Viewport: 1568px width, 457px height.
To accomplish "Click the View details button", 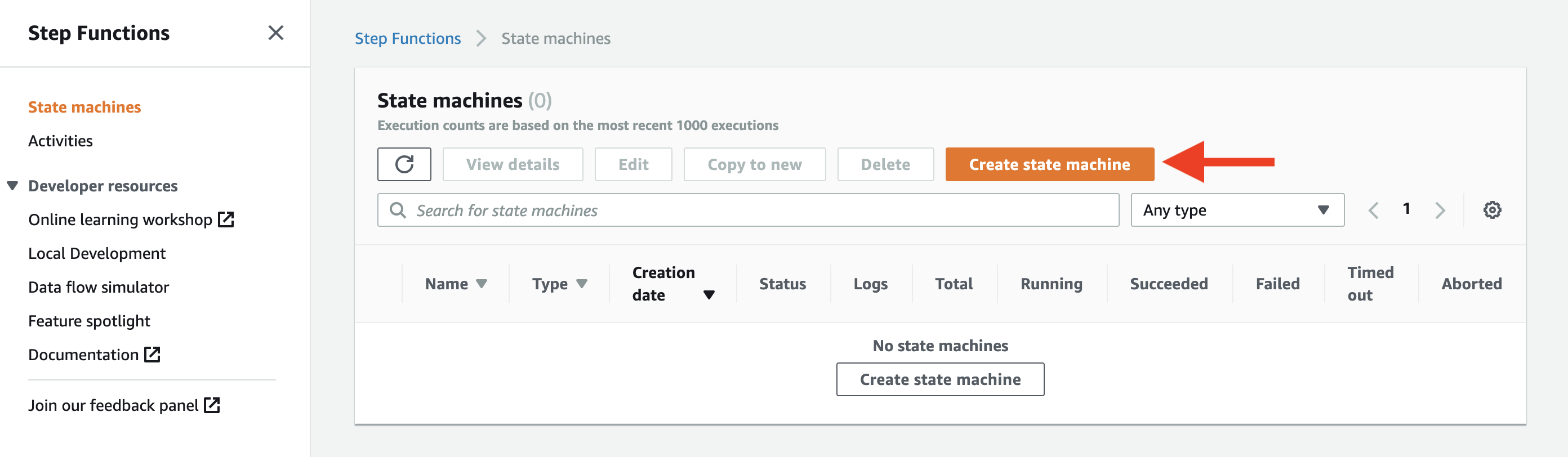I will point(513,164).
